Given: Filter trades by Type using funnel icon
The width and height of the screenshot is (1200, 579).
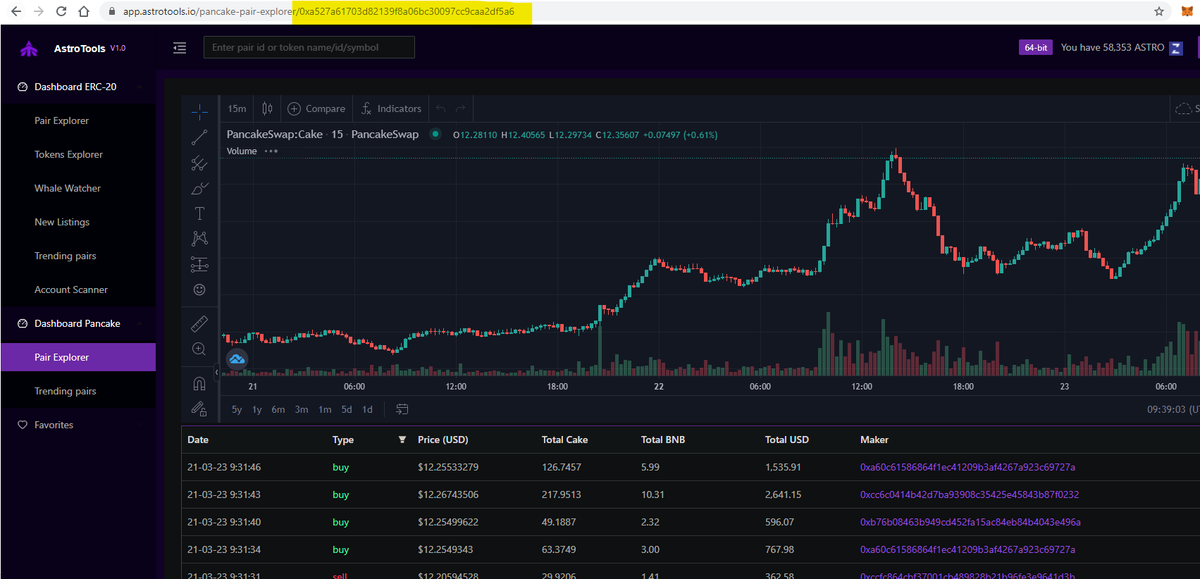Looking at the screenshot, I should click(x=403, y=439).
